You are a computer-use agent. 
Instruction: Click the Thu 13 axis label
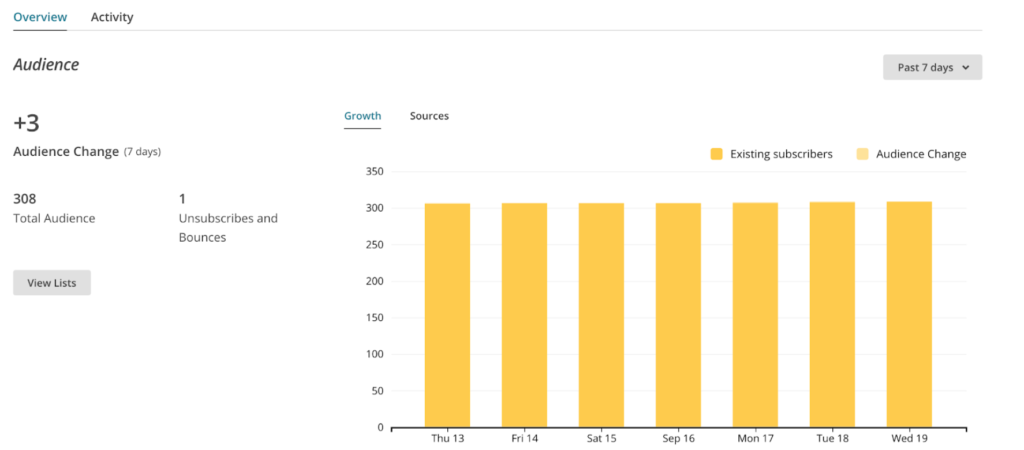tap(447, 438)
